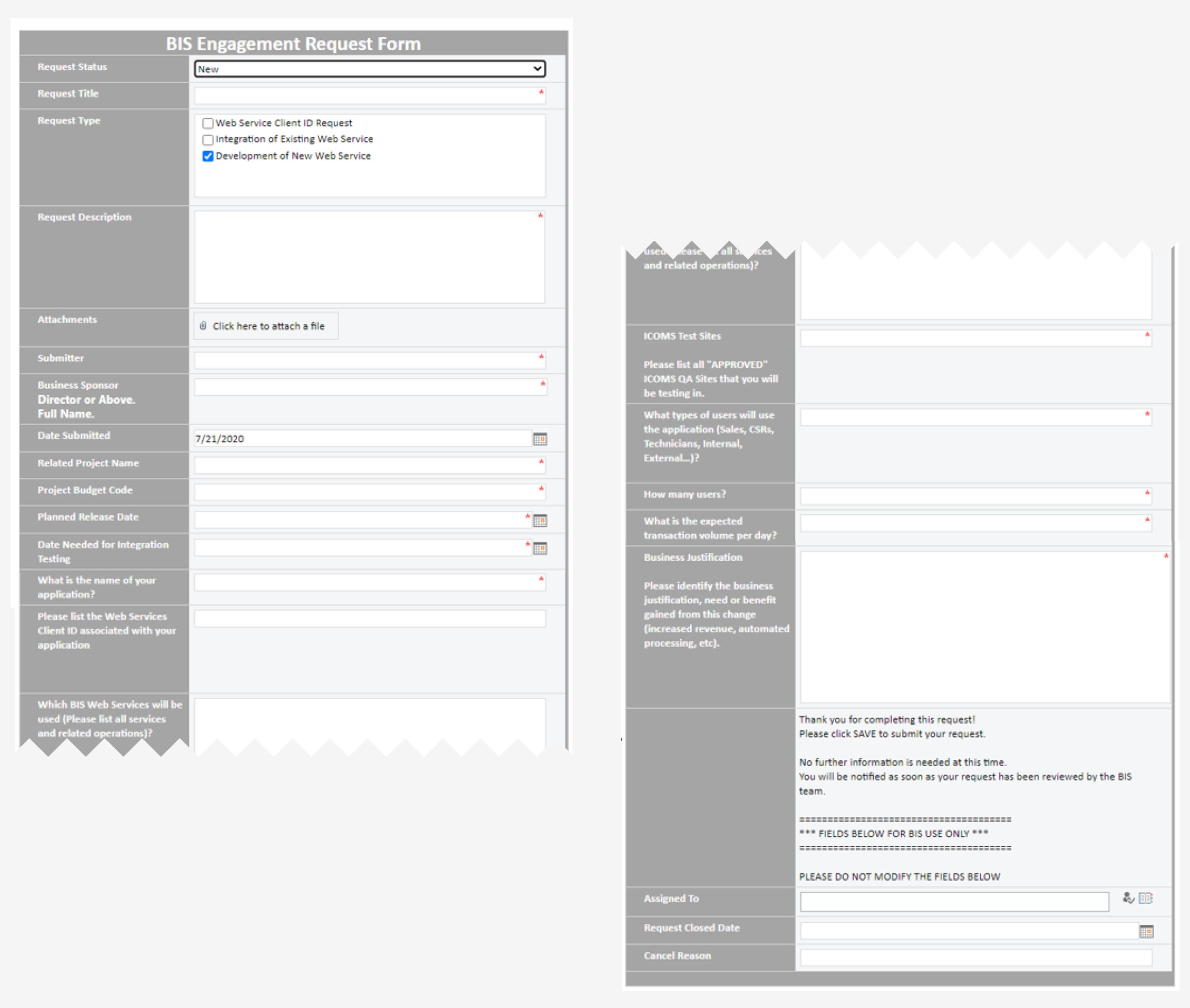The height and width of the screenshot is (1008, 1190).
Task: Click the Project Budget Code field
Action: point(366,492)
